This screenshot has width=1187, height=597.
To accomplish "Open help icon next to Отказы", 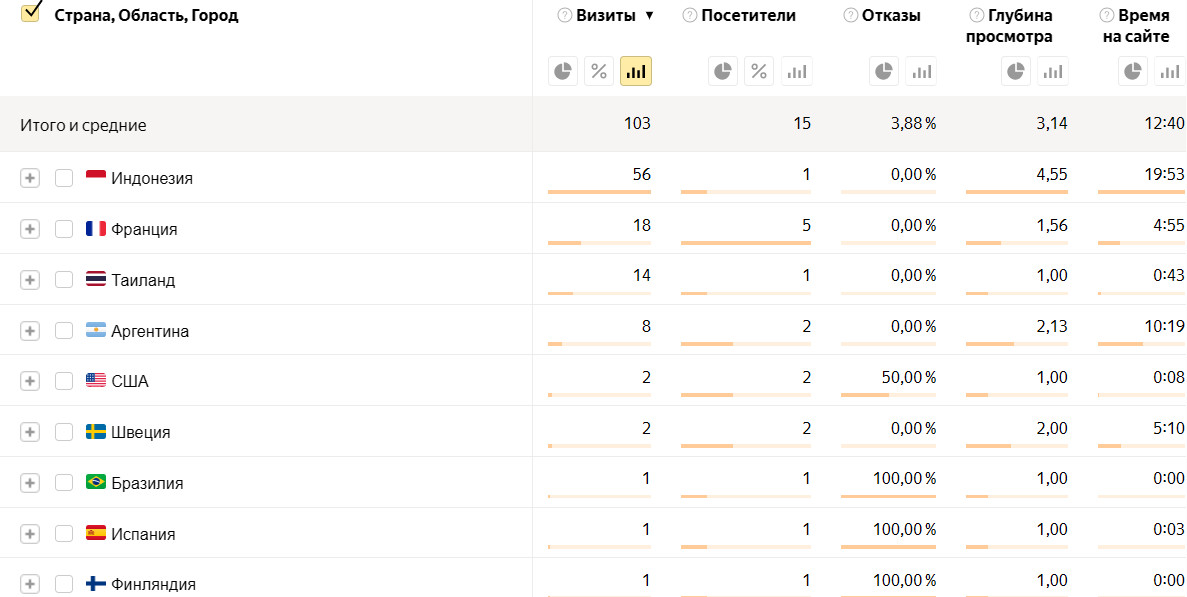I will [x=850, y=15].
